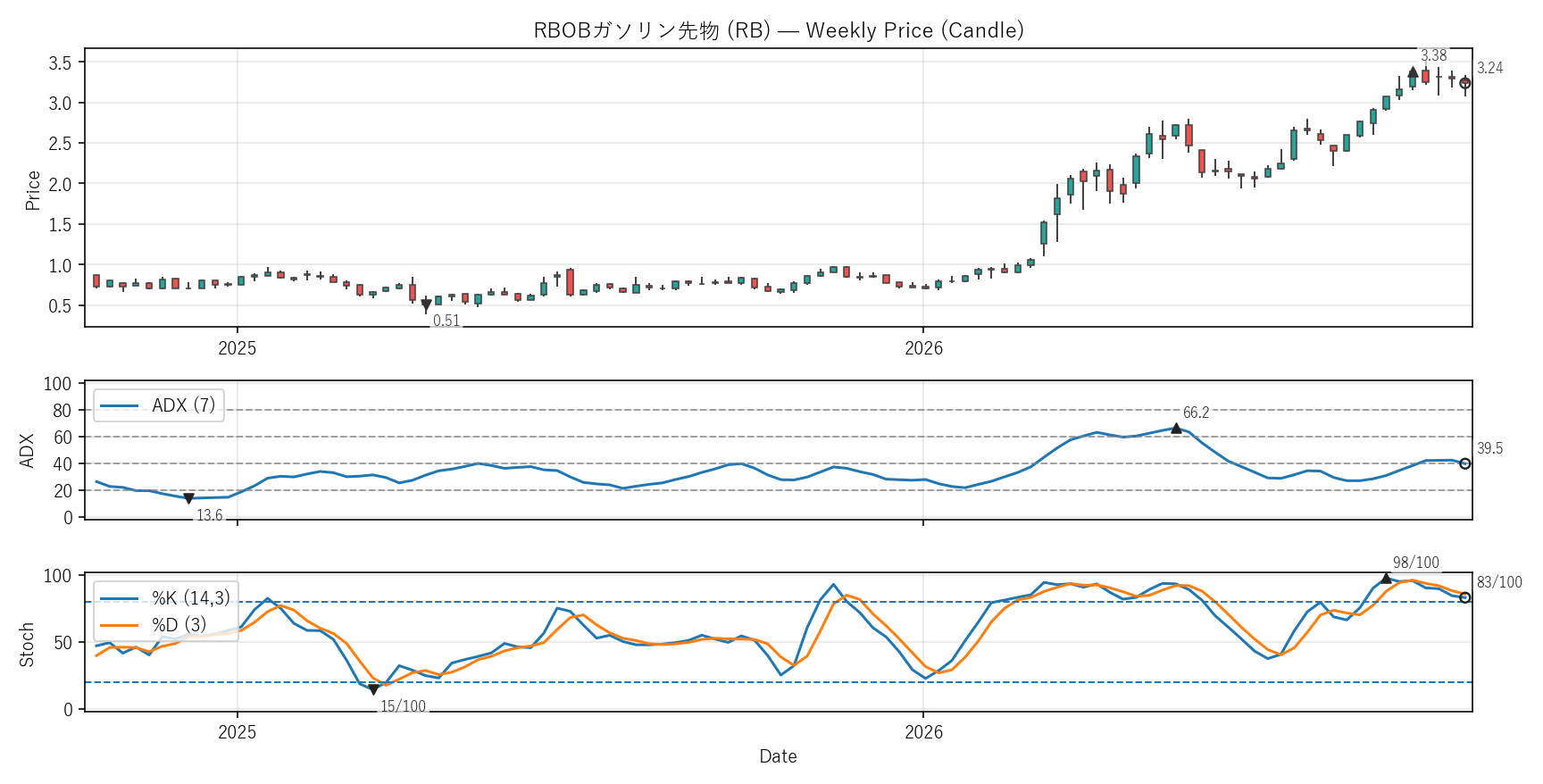This screenshot has height=784, width=1543.
Task: Select the %D (3) legend entry
Action: [x=154, y=624]
